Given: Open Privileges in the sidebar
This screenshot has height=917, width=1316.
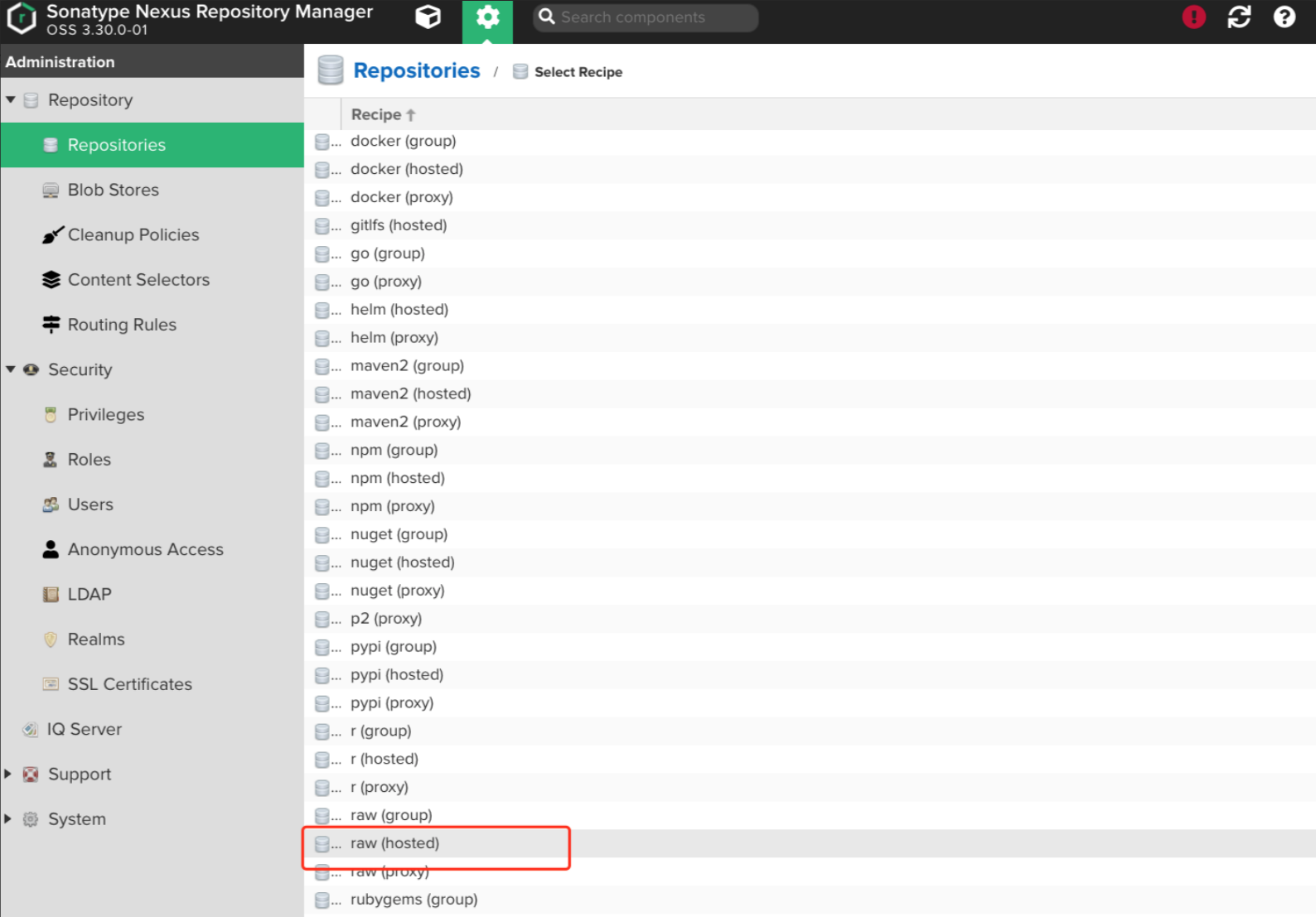Looking at the screenshot, I should coord(152,414).
